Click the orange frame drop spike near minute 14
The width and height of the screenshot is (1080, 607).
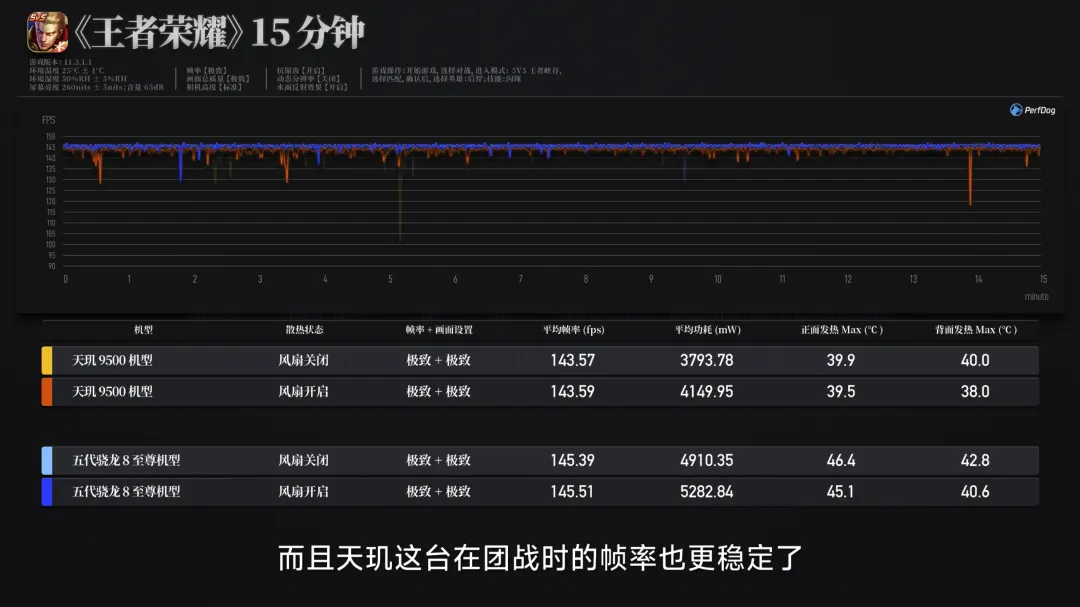[x=970, y=178]
